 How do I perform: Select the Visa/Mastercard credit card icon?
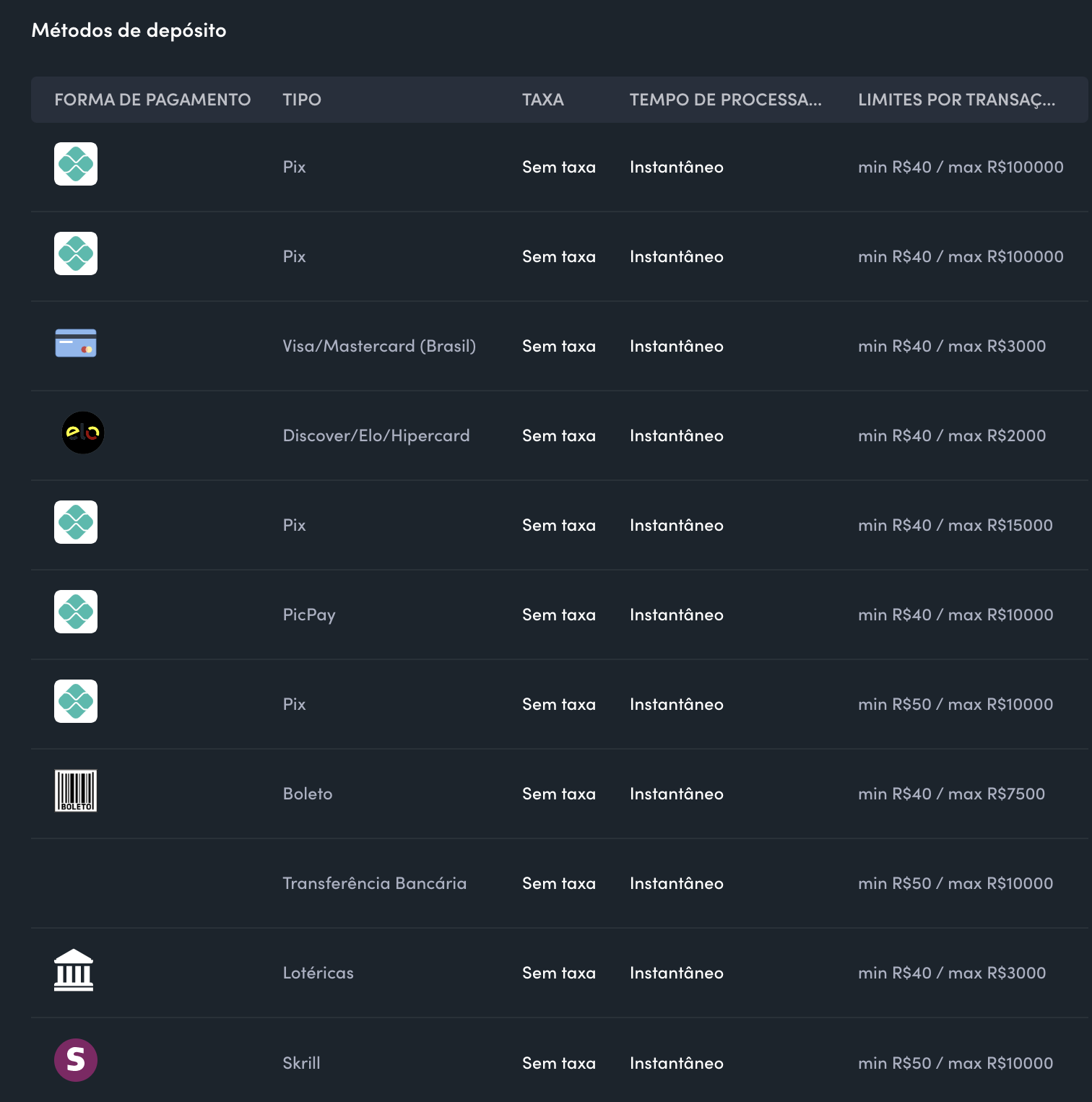76,344
